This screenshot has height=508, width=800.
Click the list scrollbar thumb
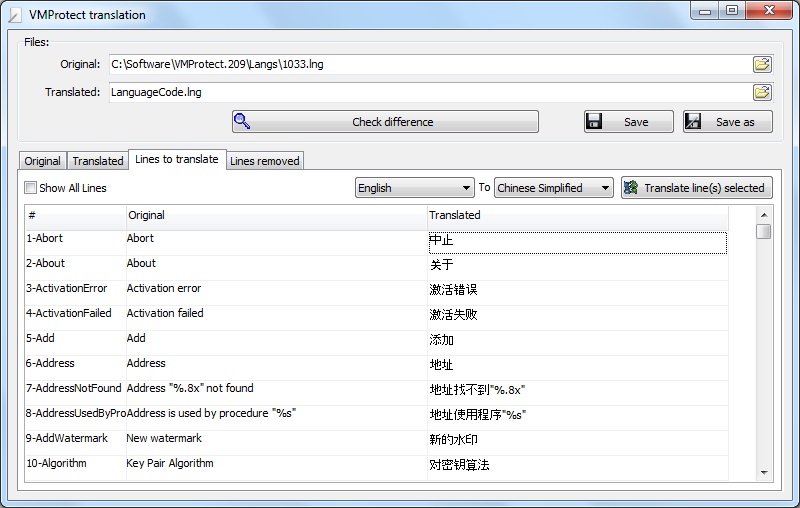tap(764, 231)
